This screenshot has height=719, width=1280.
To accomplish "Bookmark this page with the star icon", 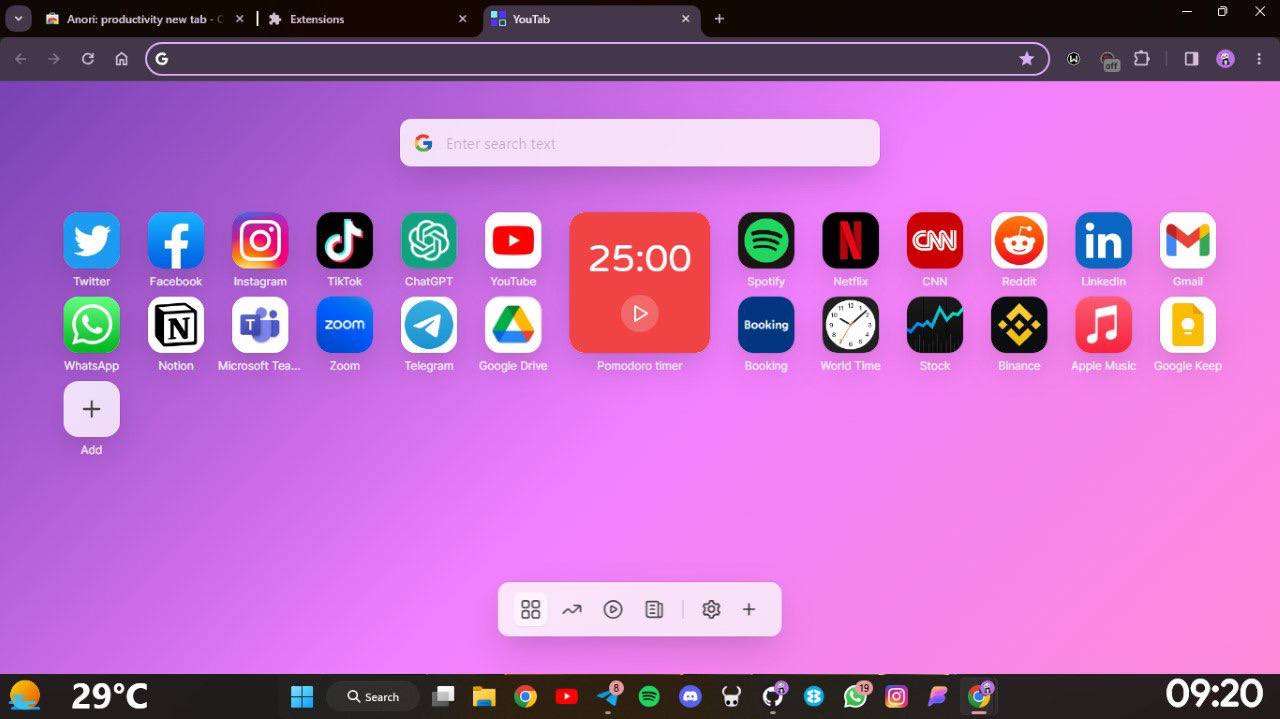I will 1027,59.
